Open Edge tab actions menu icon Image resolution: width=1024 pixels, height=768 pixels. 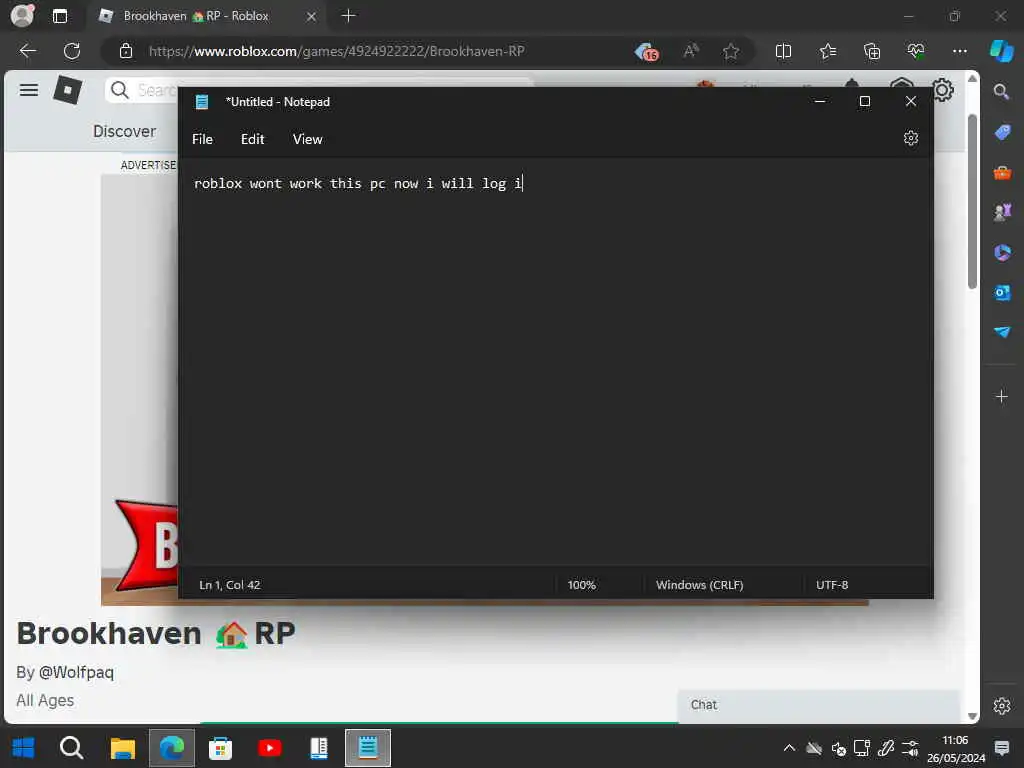tap(60, 16)
